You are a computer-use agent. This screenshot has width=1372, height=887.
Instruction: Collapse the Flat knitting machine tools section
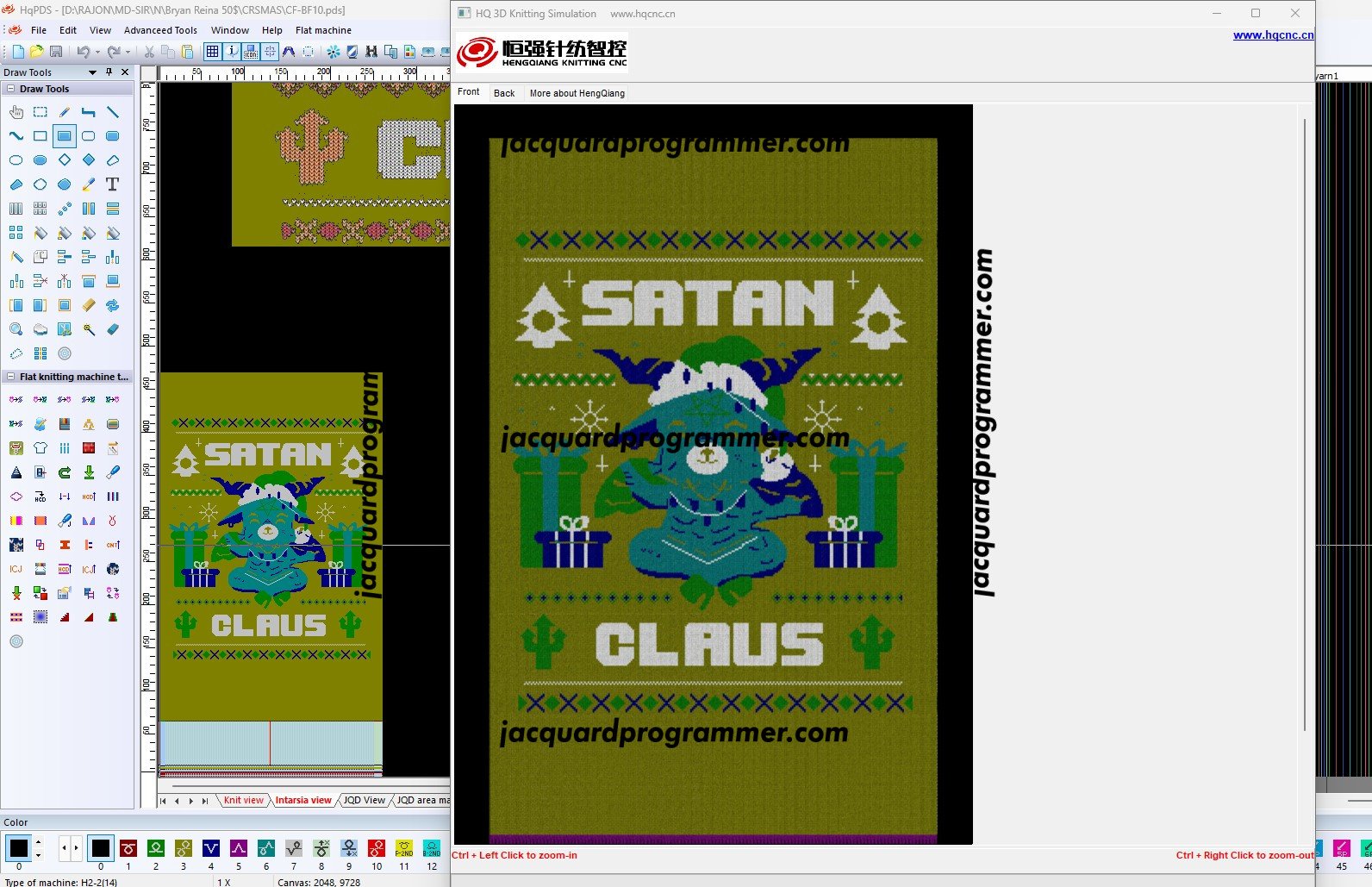[10, 377]
